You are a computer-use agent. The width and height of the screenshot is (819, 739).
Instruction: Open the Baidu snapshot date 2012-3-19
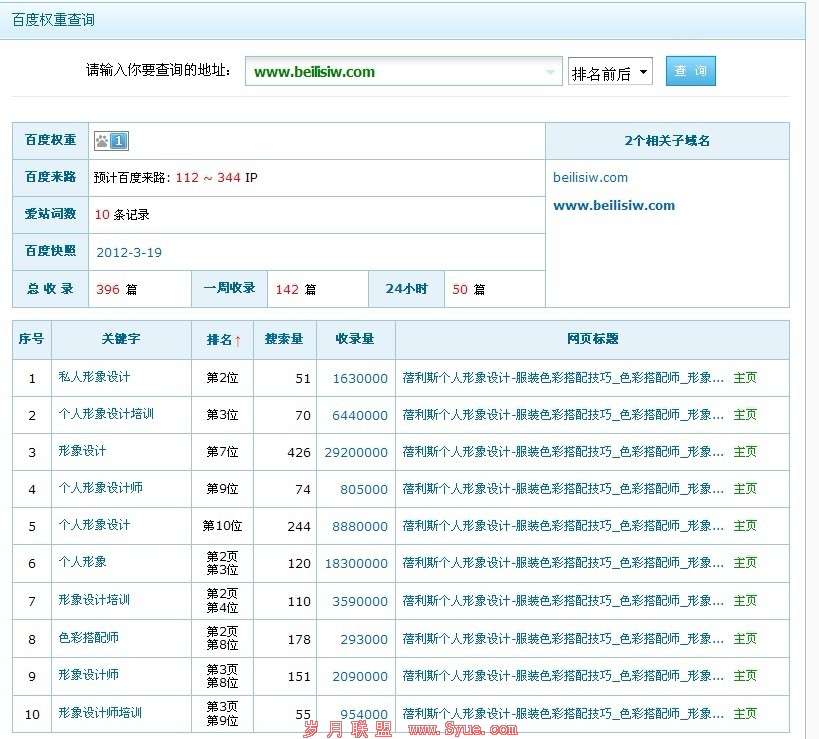[129, 252]
